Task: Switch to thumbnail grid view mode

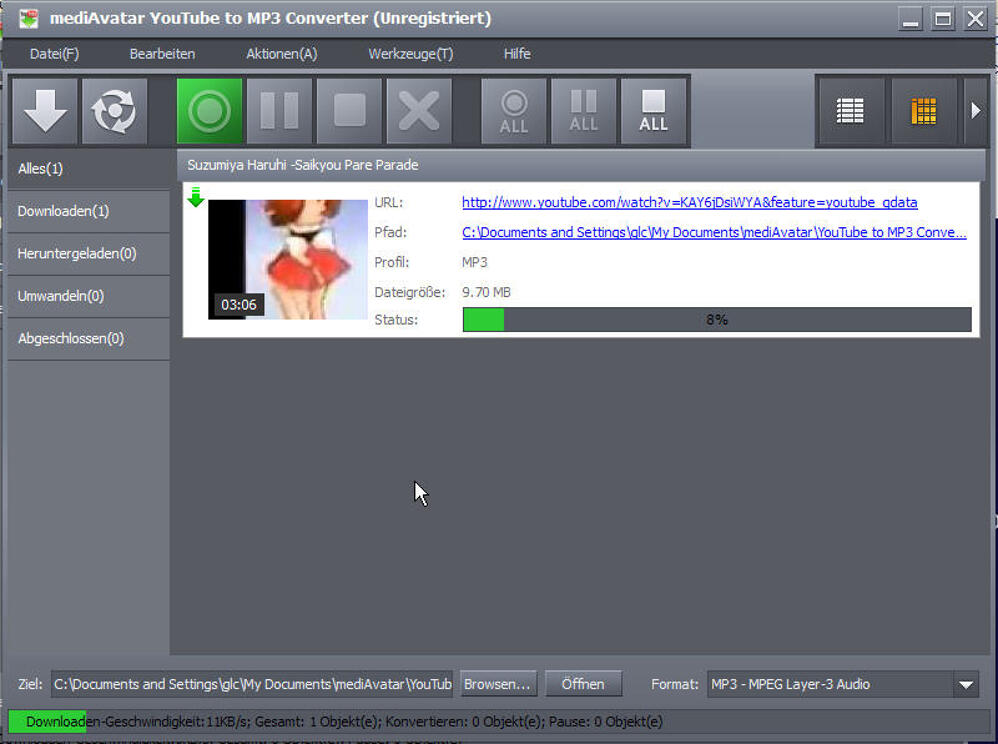Action: [924, 111]
